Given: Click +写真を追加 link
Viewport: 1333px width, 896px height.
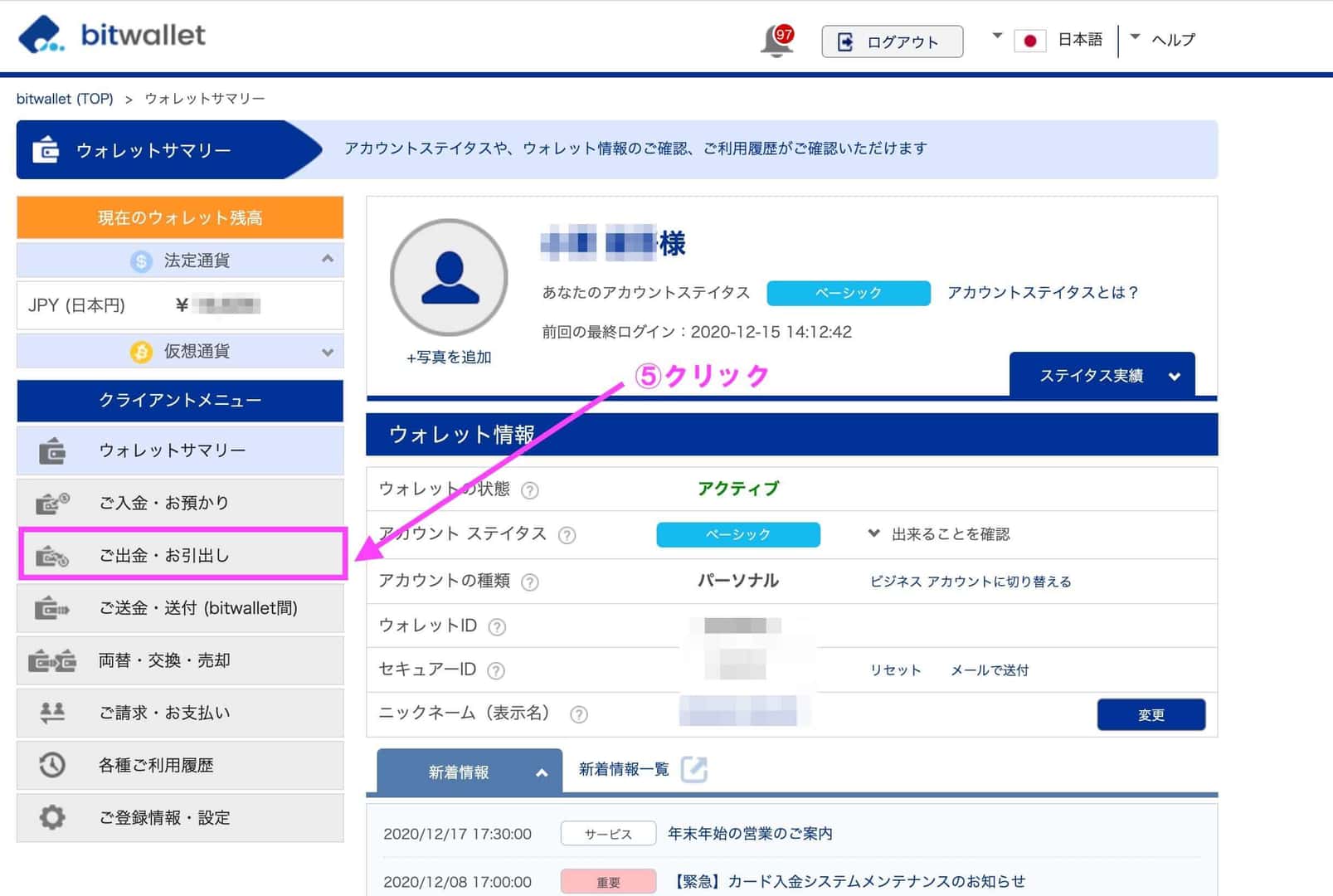Looking at the screenshot, I should click(x=449, y=358).
